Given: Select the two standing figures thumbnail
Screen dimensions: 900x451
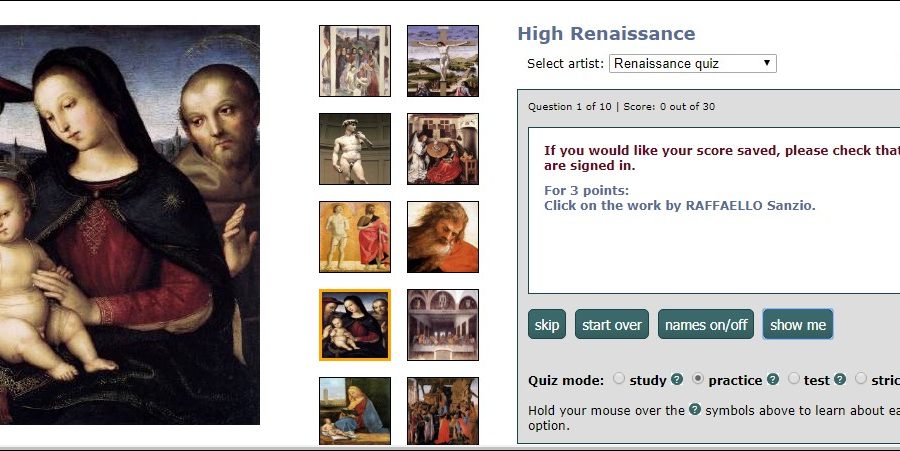Looking at the screenshot, I should tap(355, 237).
